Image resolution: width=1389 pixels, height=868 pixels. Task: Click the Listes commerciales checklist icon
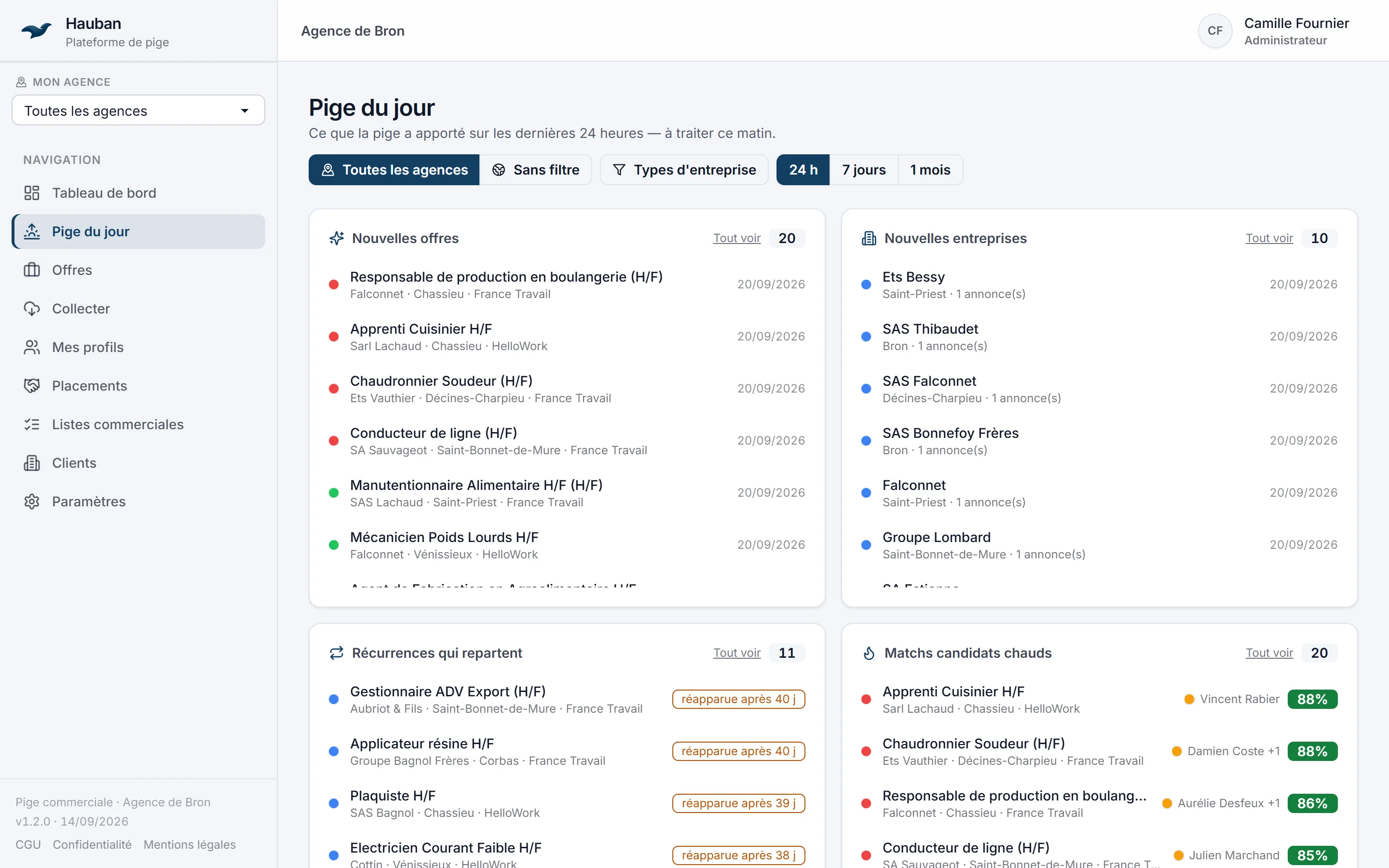[31, 424]
